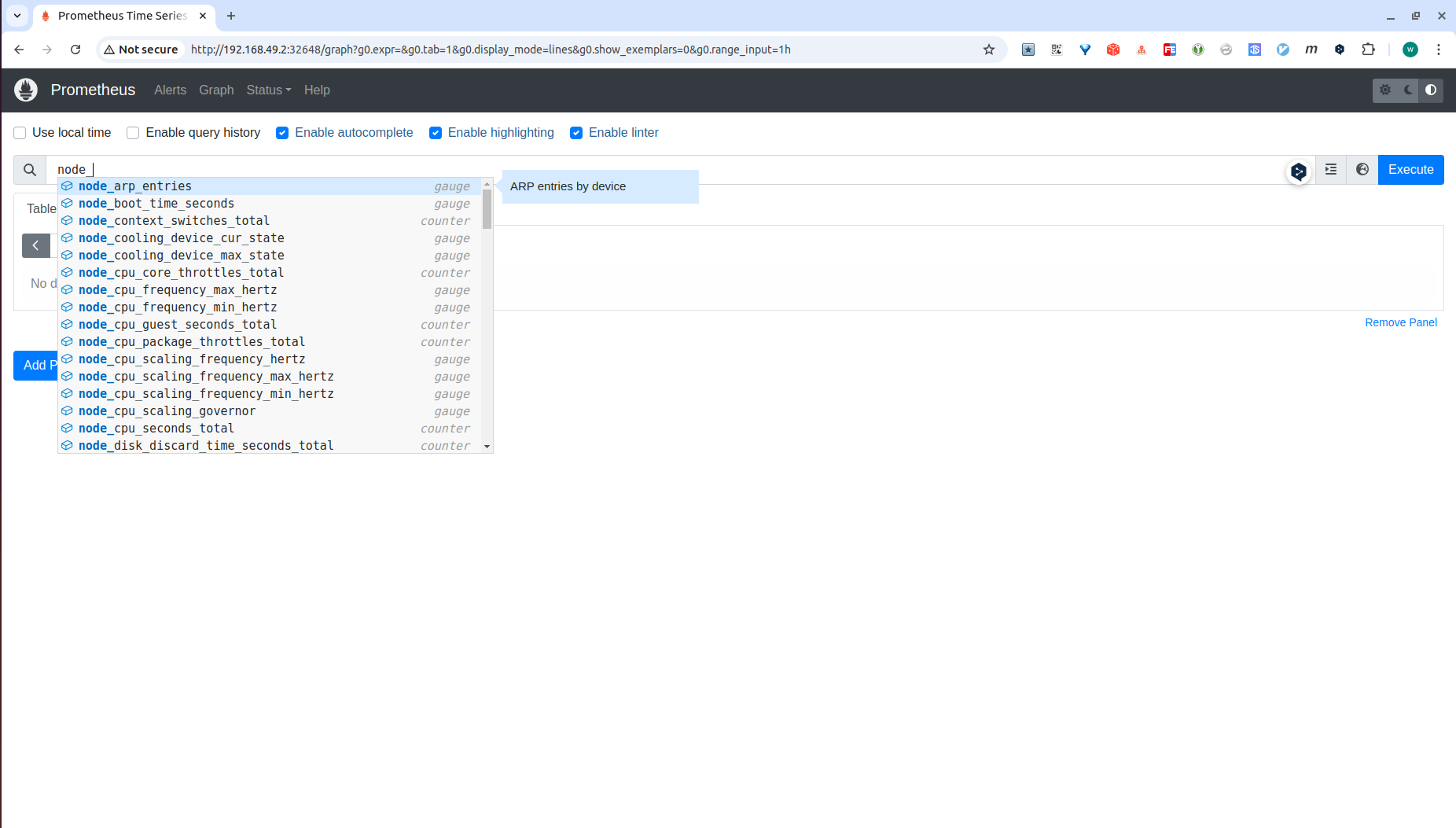Open the Alerts page
This screenshot has height=828, width=1456.
coord(170,90)
